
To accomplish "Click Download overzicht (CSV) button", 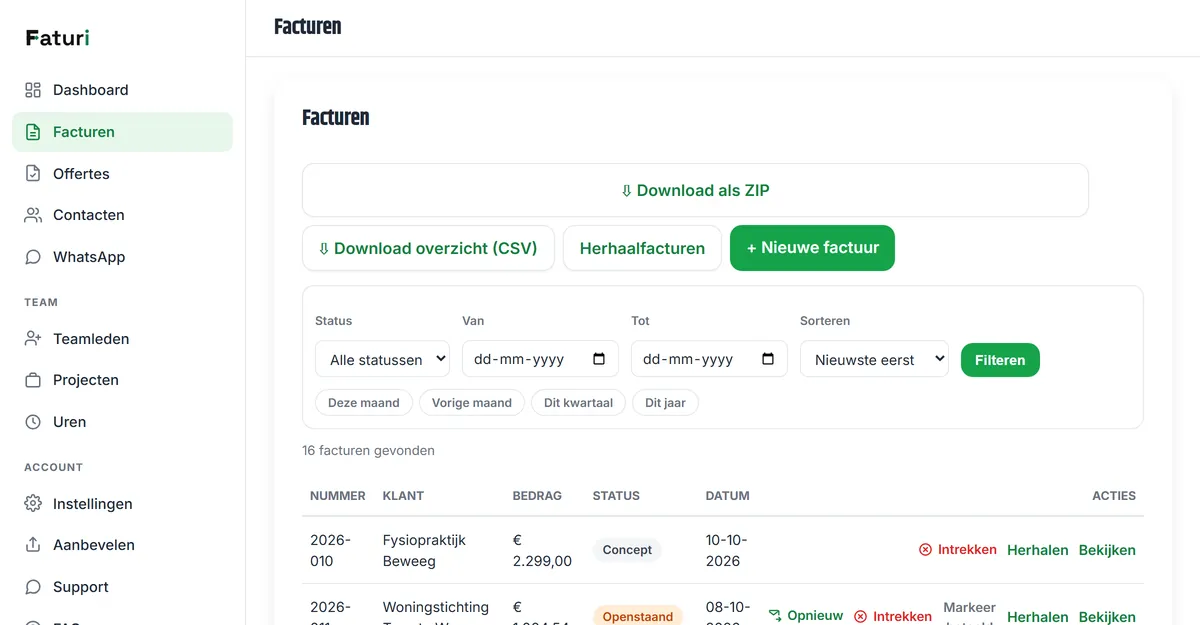I will click(x=428, y=248).
